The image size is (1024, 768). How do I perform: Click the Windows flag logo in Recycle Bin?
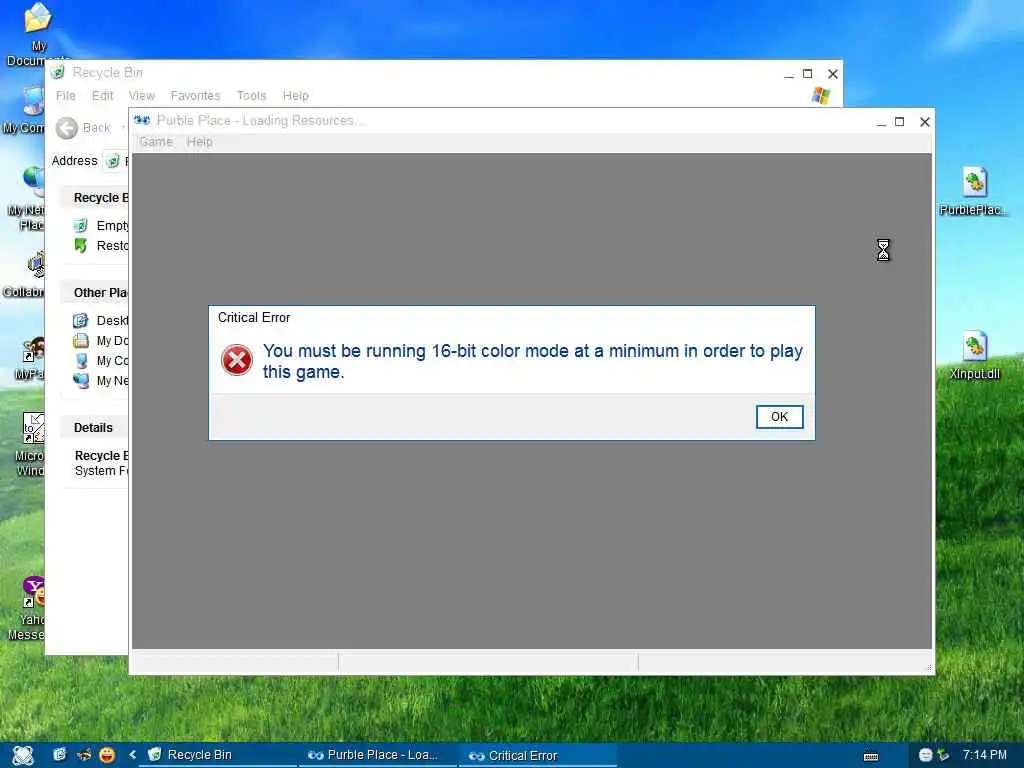coord(821,96)
